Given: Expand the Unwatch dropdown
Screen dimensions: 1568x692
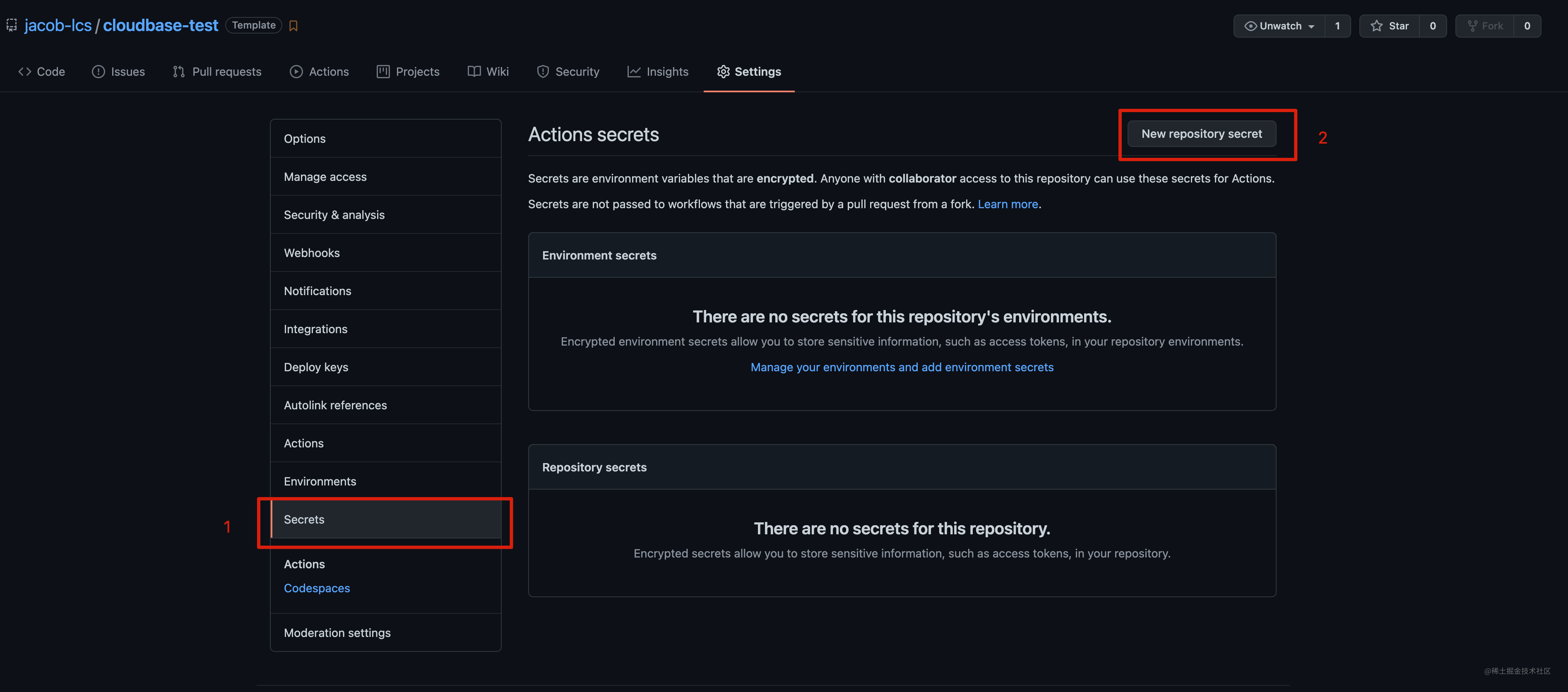Looking at the screenshot, I should (x=1279, y=26).
